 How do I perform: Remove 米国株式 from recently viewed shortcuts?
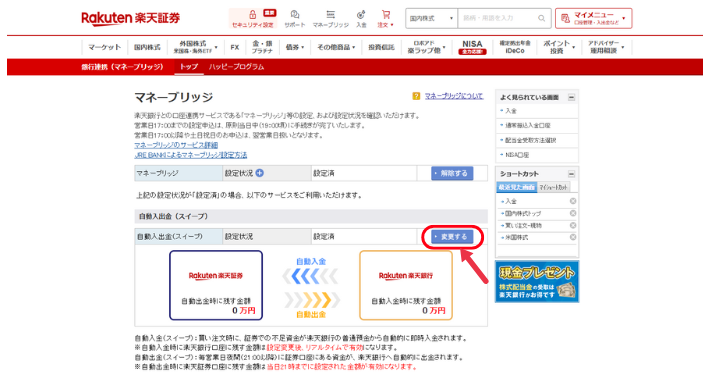[x=573, y=237]
